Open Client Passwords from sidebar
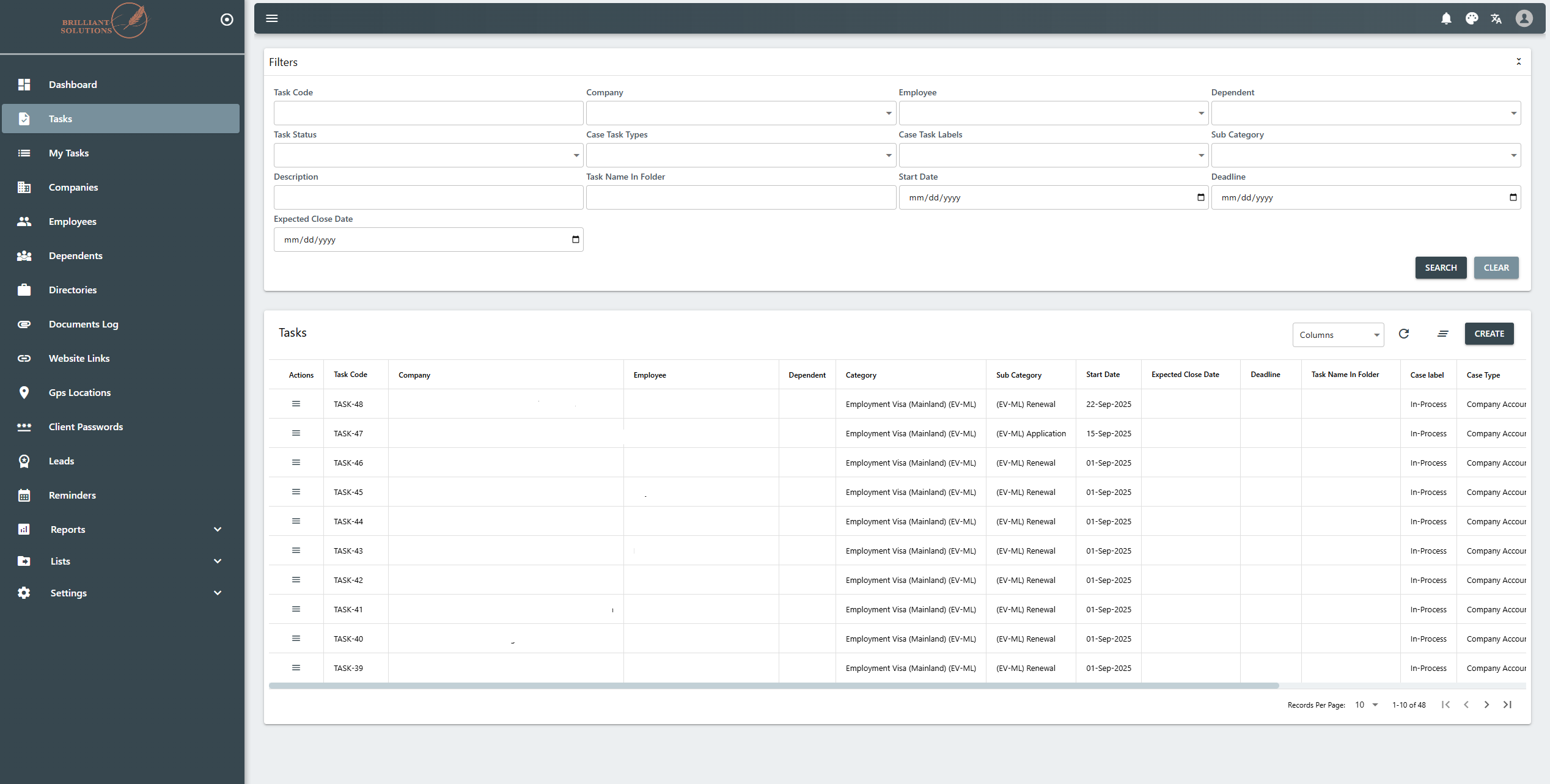1550x784 pixels. 86,427
